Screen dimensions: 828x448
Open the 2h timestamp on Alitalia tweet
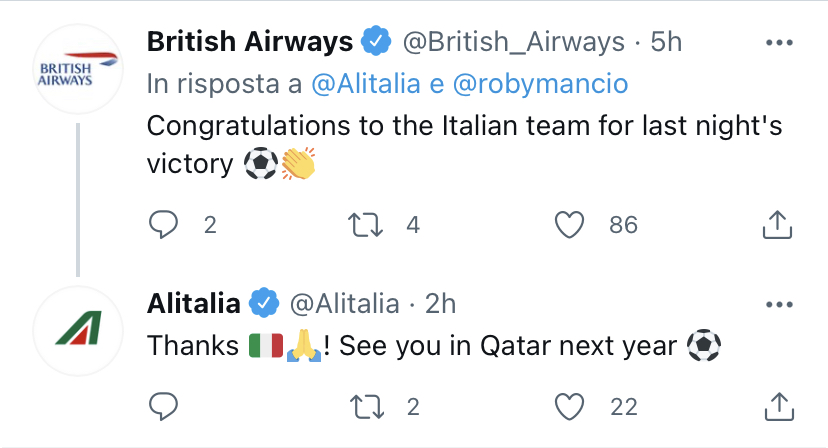440,302
